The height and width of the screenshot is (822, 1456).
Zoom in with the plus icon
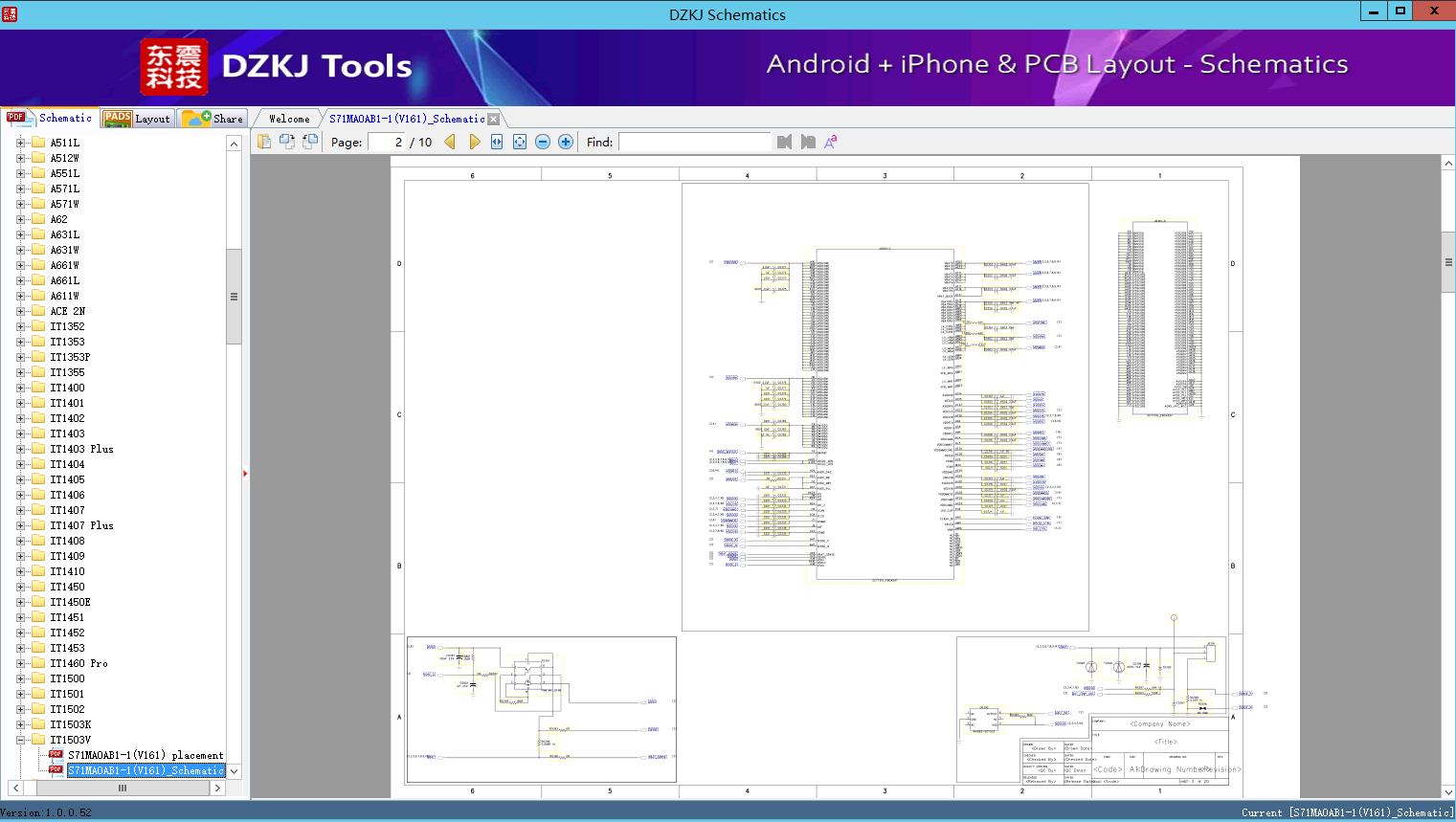[566, 142]
